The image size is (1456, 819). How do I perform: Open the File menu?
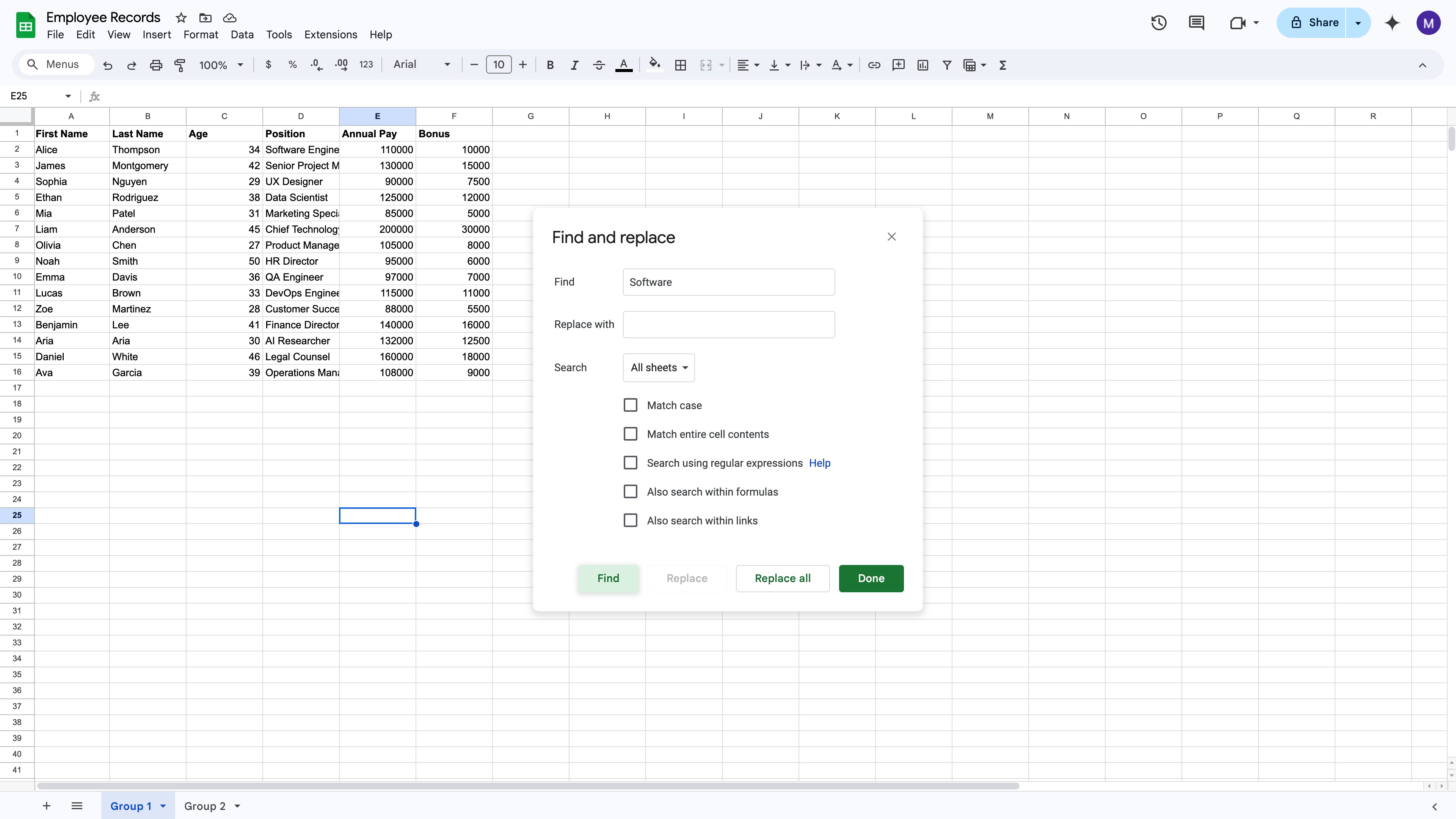[x=55, y=35]
